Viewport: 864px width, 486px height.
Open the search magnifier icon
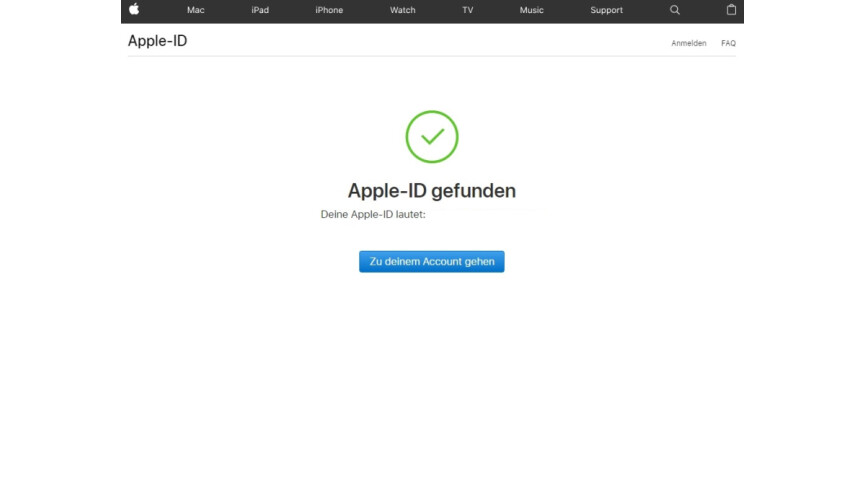tap(674, 10)
